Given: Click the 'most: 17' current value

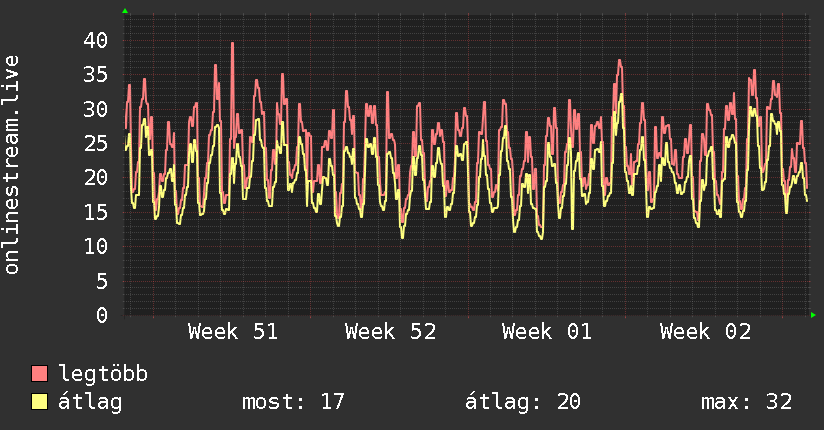Looking at the screenshot, I should pyautogui.click(x=293, y=402).
